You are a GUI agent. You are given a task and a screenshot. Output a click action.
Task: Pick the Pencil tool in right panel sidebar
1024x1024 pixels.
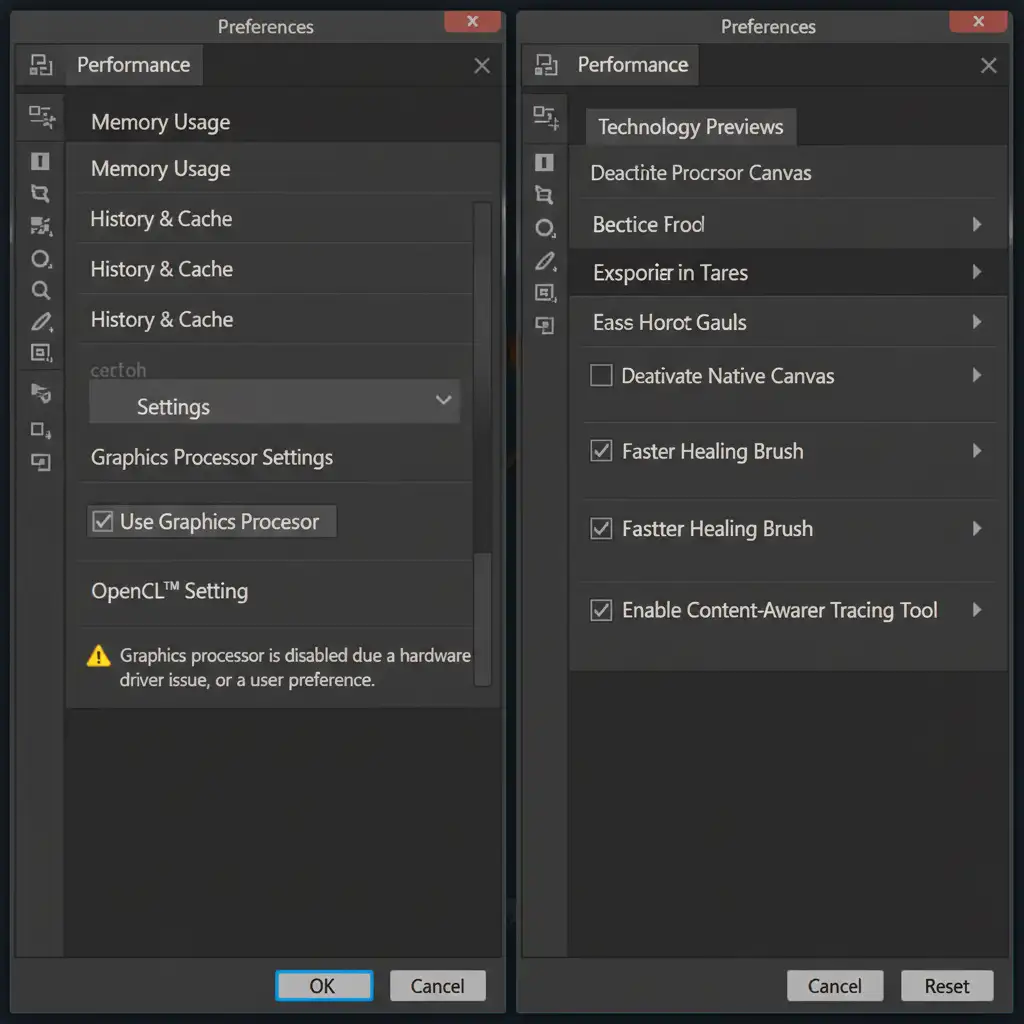(544, 261)
